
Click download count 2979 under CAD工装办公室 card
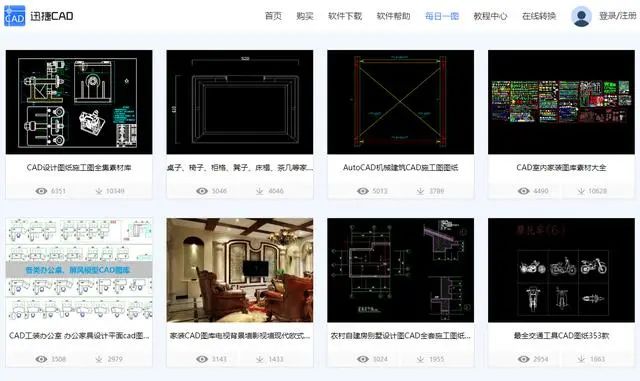(115, 359)
